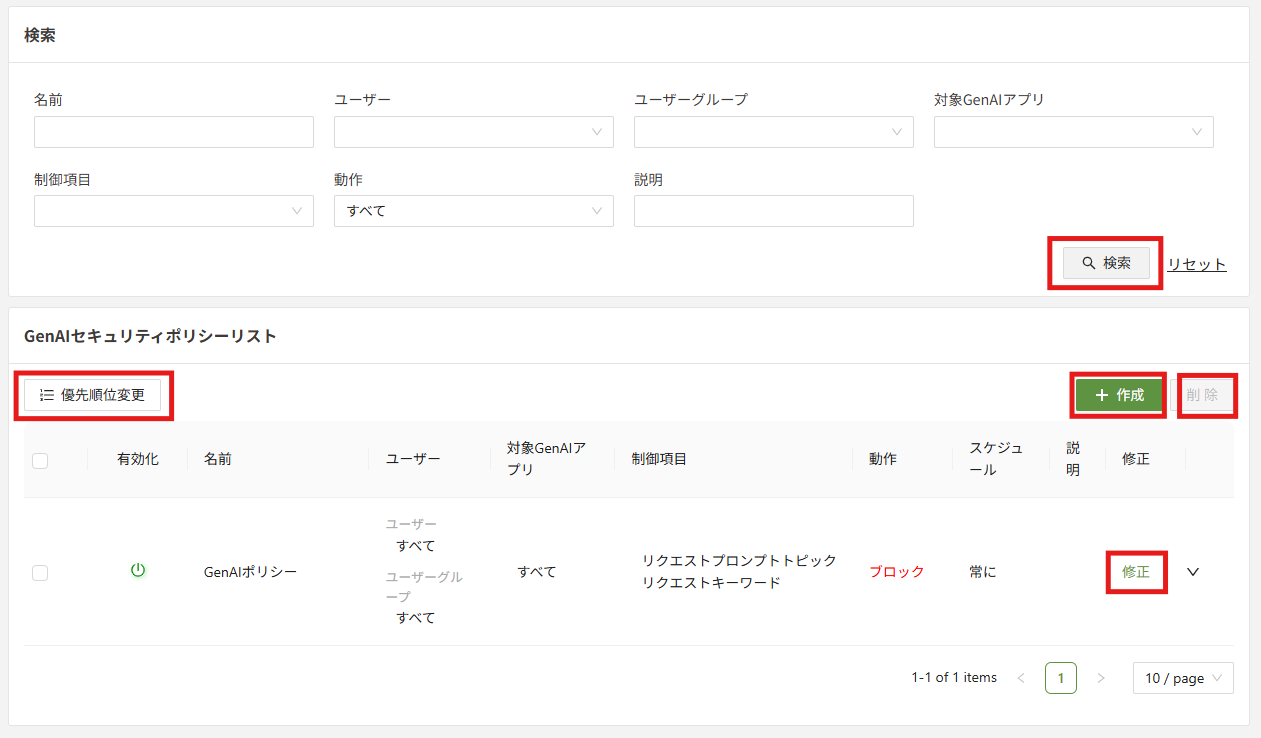The image size is (1261, 738).
Task: Click into the 説明 search field
Action: point(773,211)
